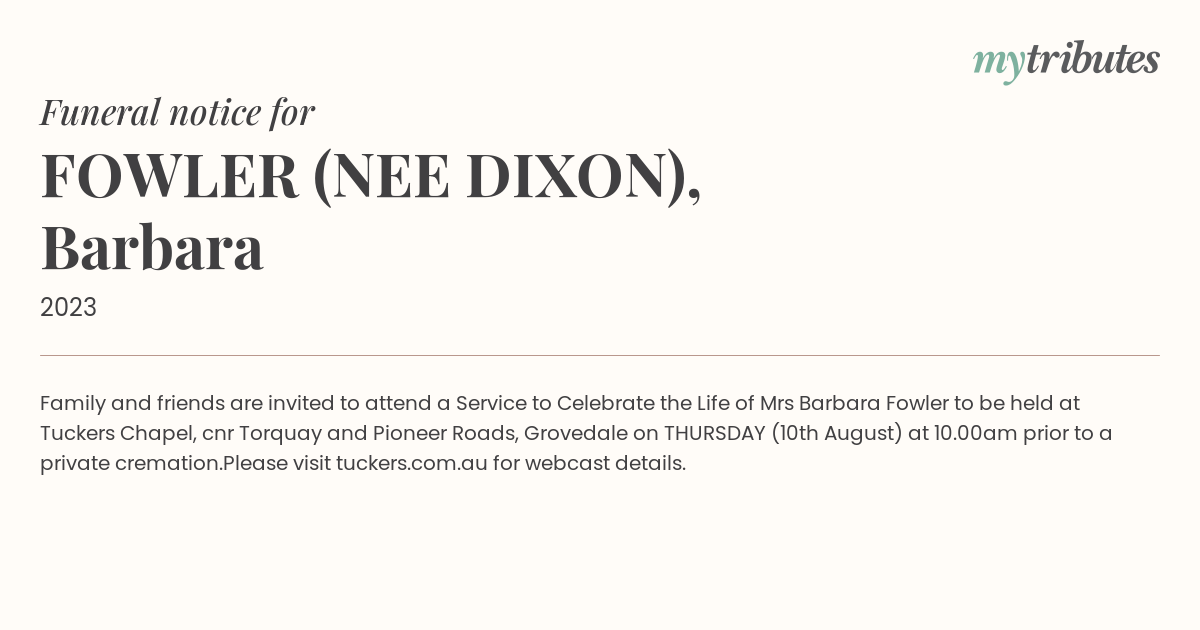Click "Mrs Barbara Fowler" in the paragraph
This screenshot has height=630, width=1200.
point(854,403)
